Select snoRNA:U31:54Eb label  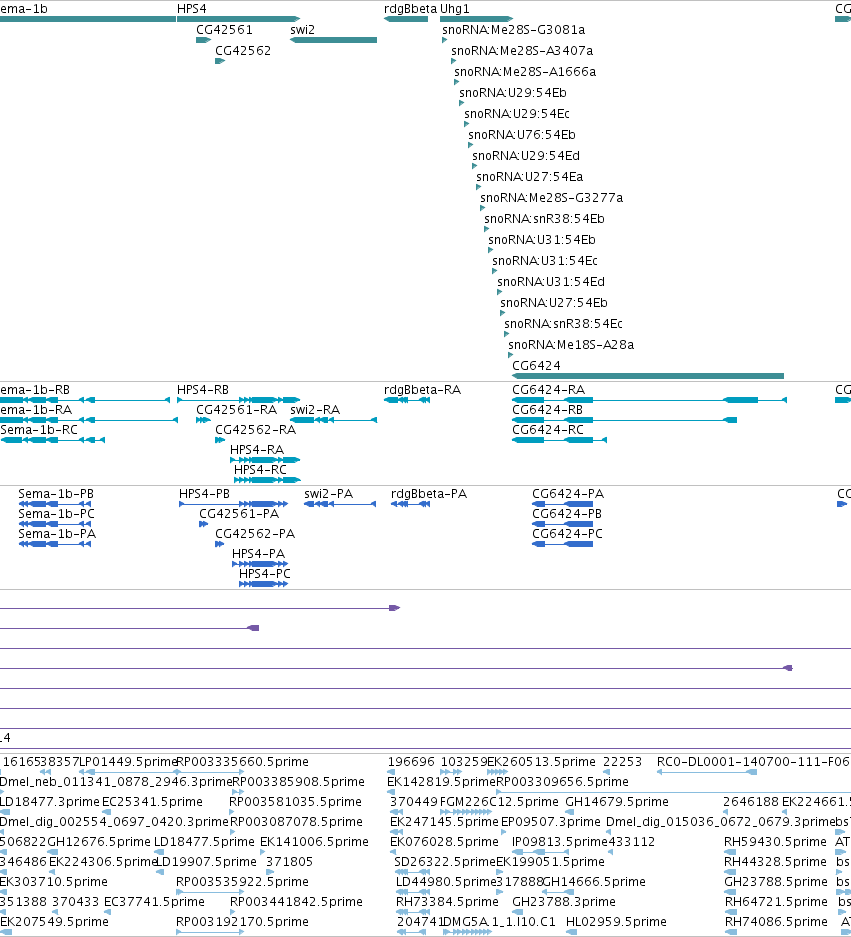click(x=542, y=240)
